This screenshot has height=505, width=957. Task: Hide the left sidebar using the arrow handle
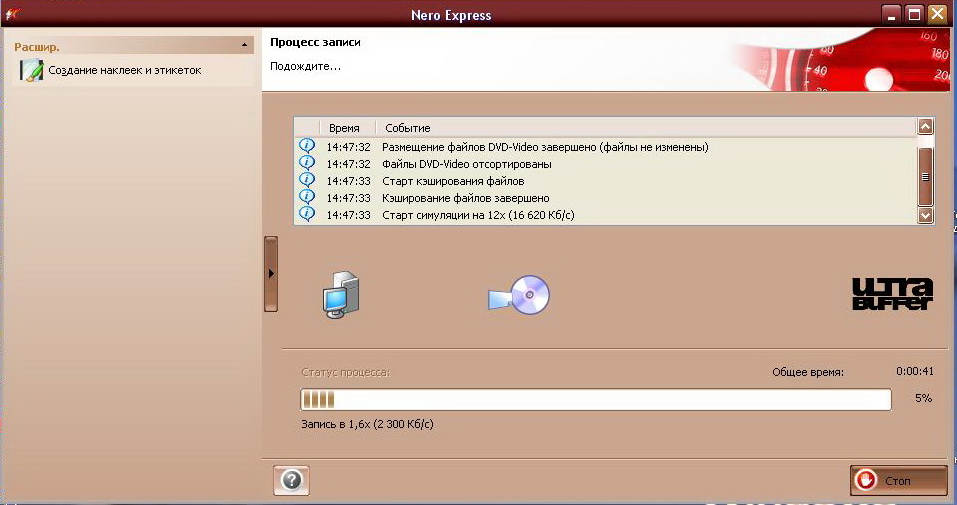(271, 273)
